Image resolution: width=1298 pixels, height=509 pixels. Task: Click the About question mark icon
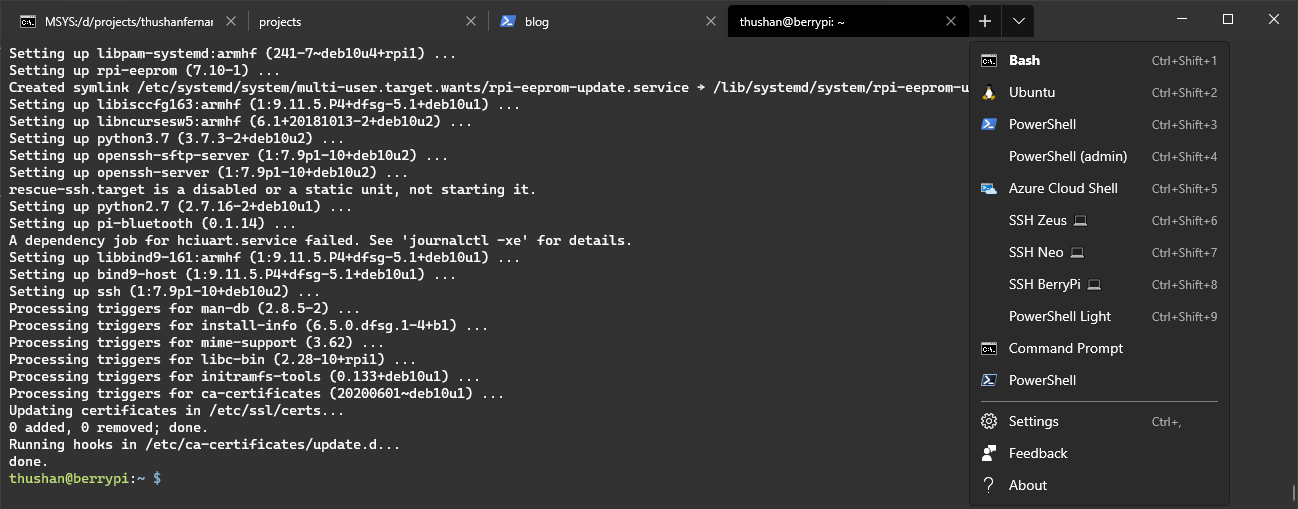989,486
